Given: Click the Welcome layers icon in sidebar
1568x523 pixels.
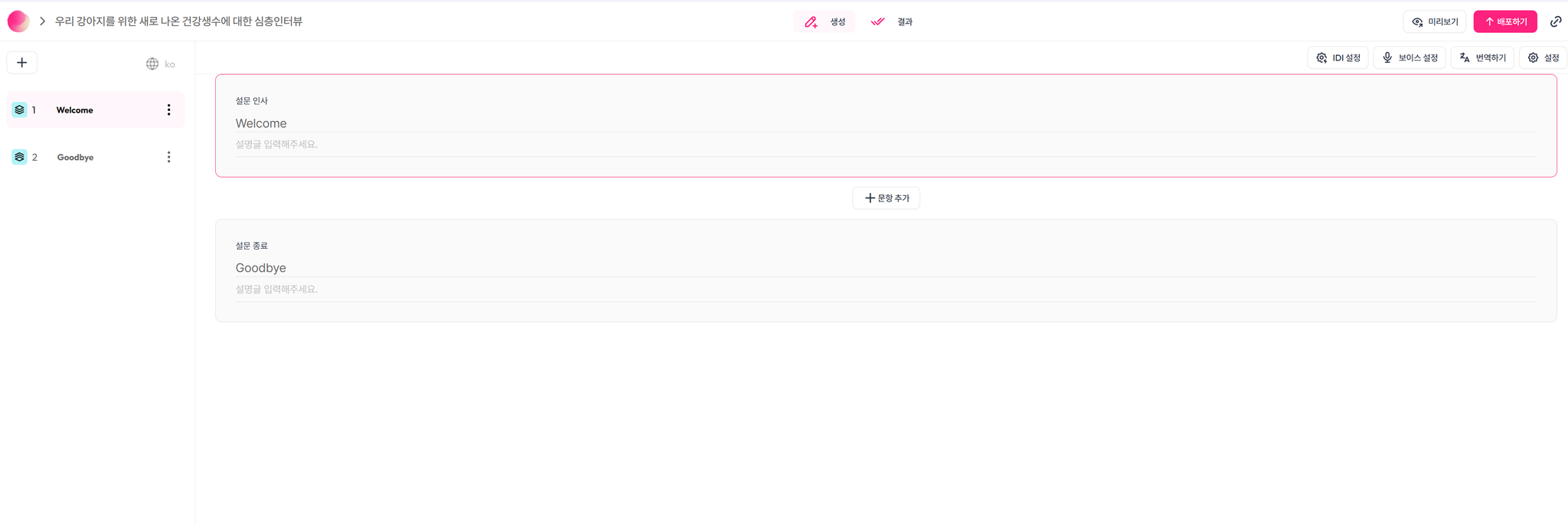Looking at the screenshot, I should click(x=20, y=110).
